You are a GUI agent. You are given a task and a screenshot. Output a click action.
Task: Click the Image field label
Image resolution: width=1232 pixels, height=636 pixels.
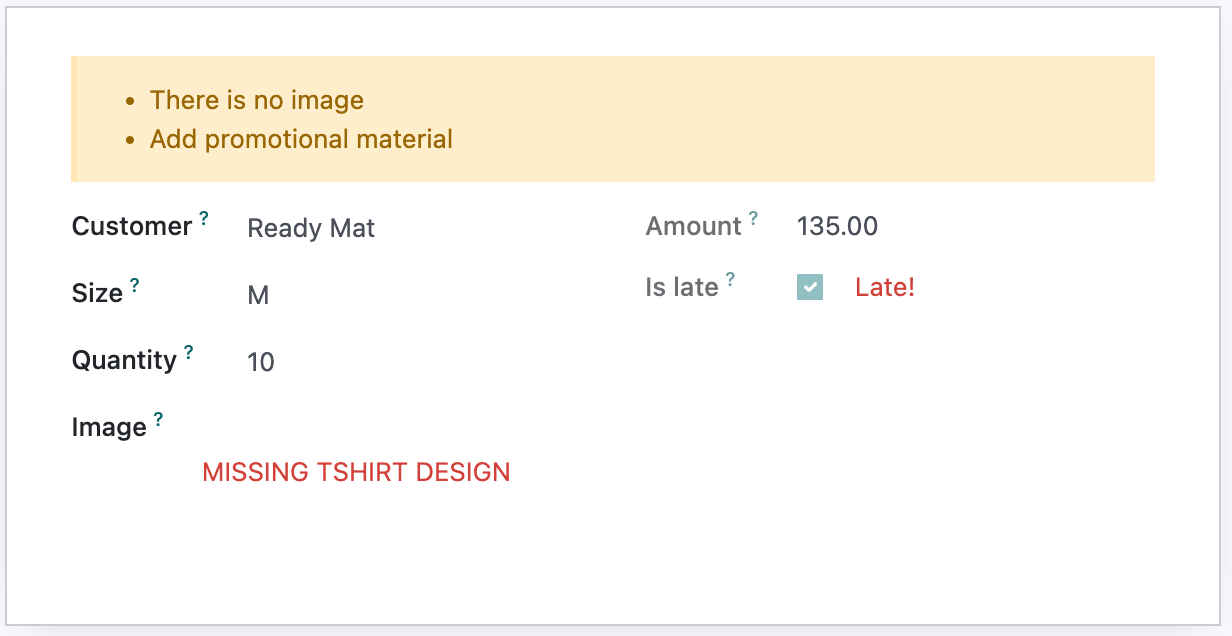[108, 427]
